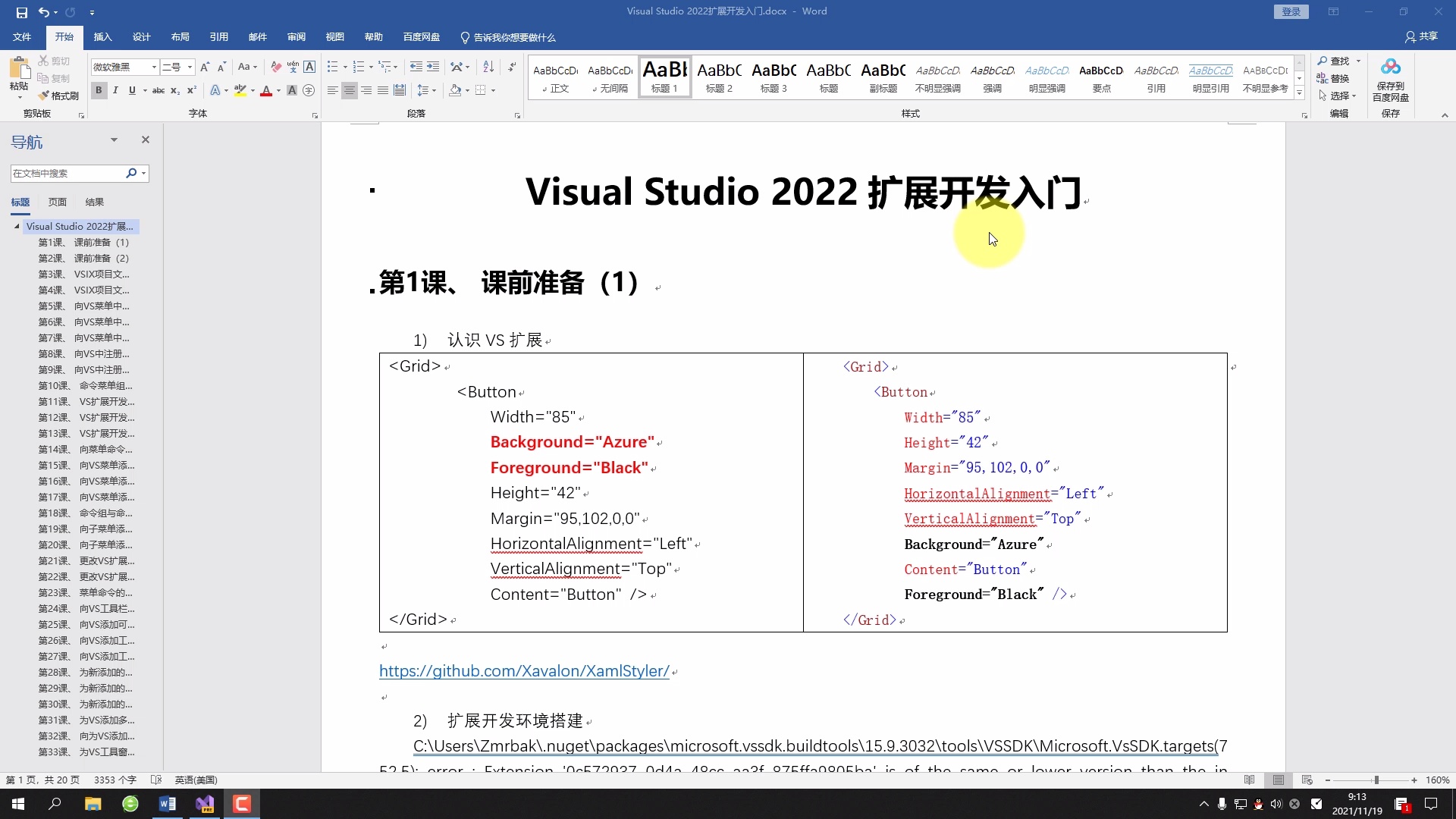Open the XamlStyler GitHub link
1456x819 pixels.
525,671
